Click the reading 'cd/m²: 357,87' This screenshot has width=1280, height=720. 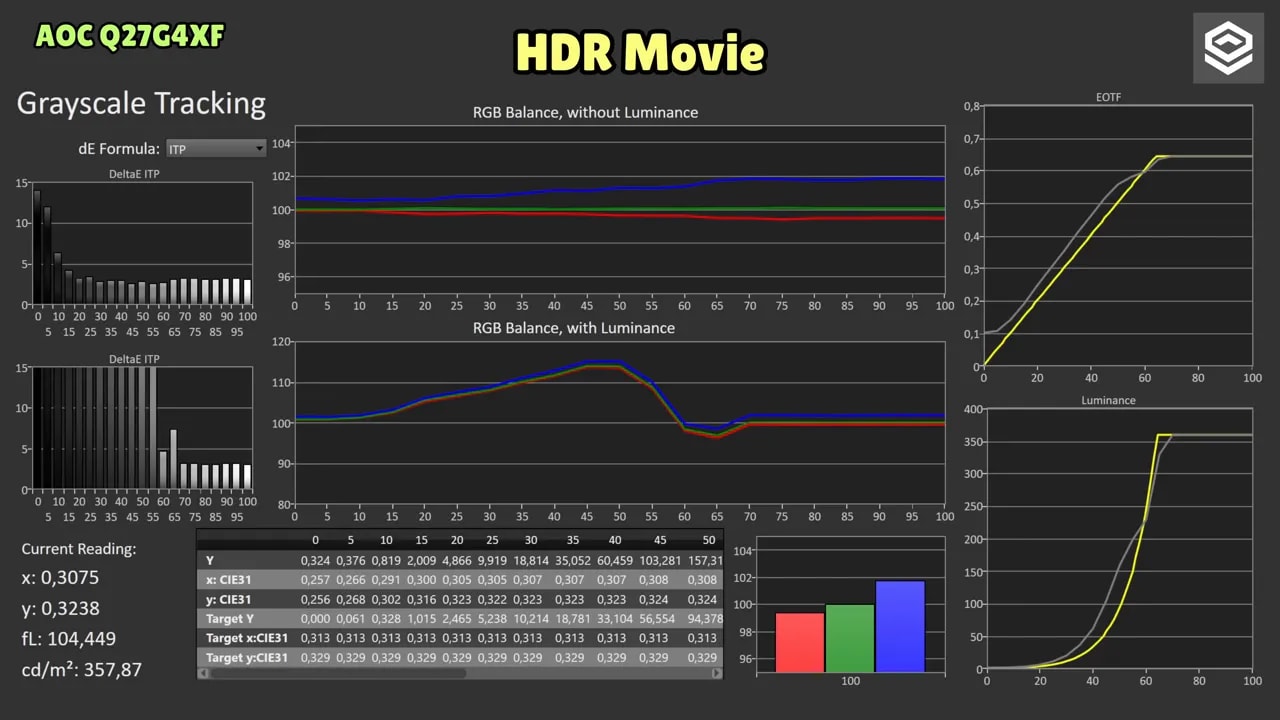pos(81,670)
